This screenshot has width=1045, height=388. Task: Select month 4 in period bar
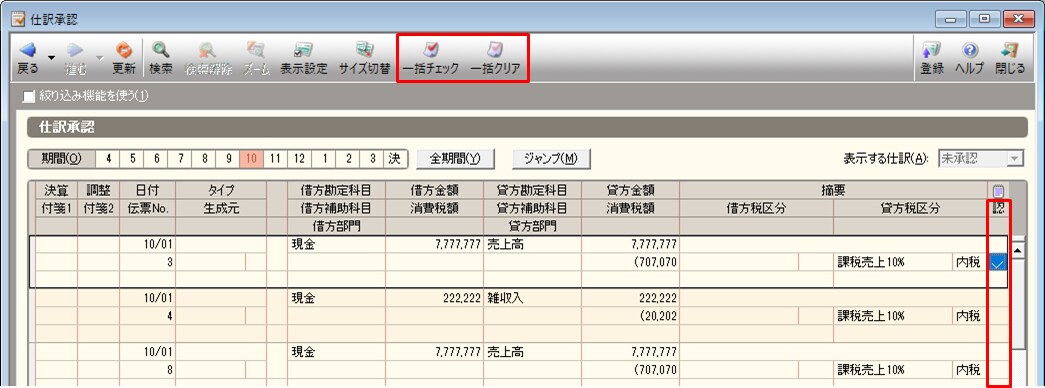click(108, 159)
